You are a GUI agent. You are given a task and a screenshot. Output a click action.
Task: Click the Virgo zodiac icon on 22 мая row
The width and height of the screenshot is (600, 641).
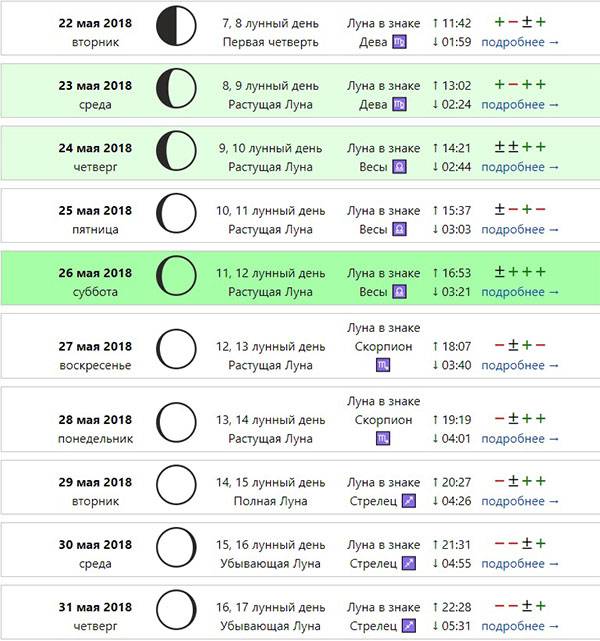(399, 43)
